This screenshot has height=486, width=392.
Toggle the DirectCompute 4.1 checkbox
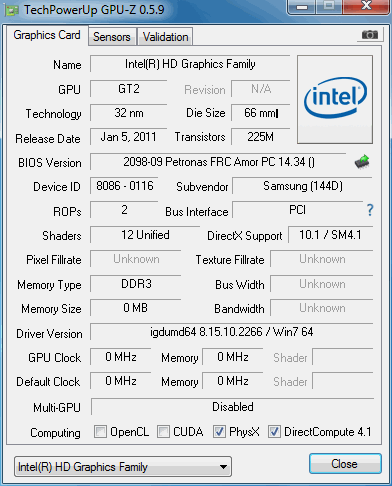tap(274, 431)
